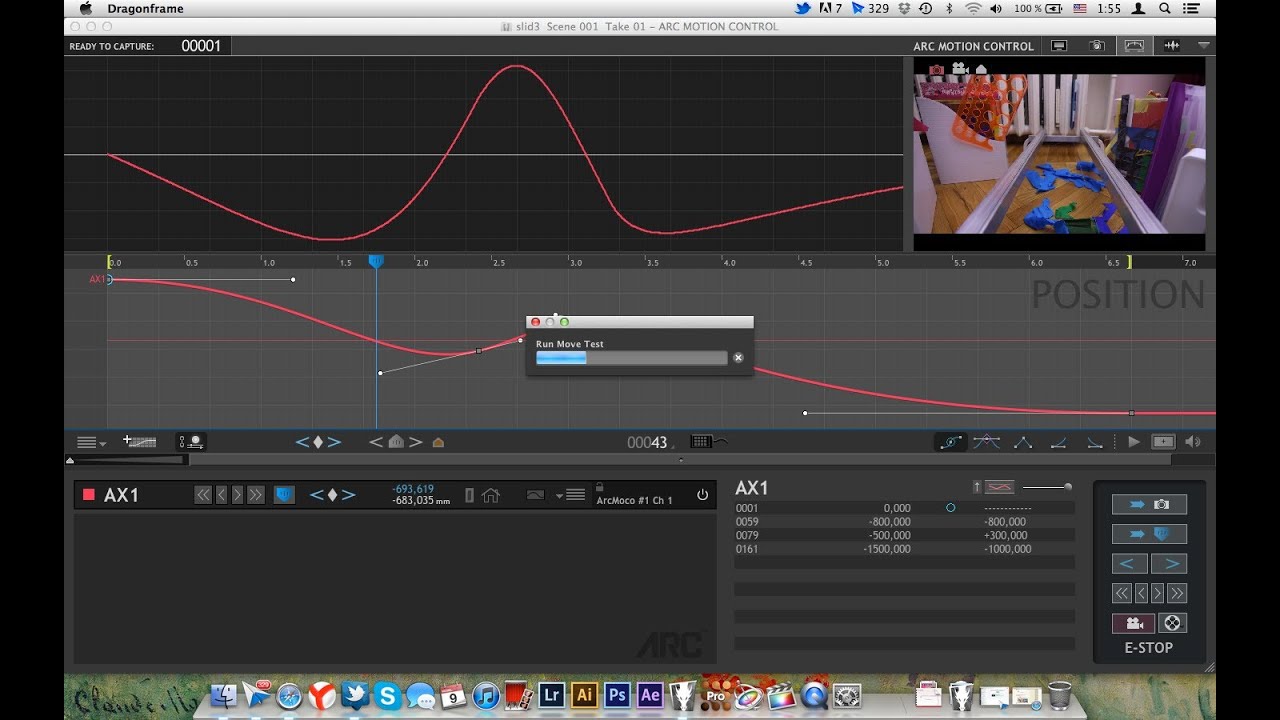The width and height of the screenshot is (1280, 720).
Task: Click the single-left jog in the E-STOP panel
Action: [1141, 594]
